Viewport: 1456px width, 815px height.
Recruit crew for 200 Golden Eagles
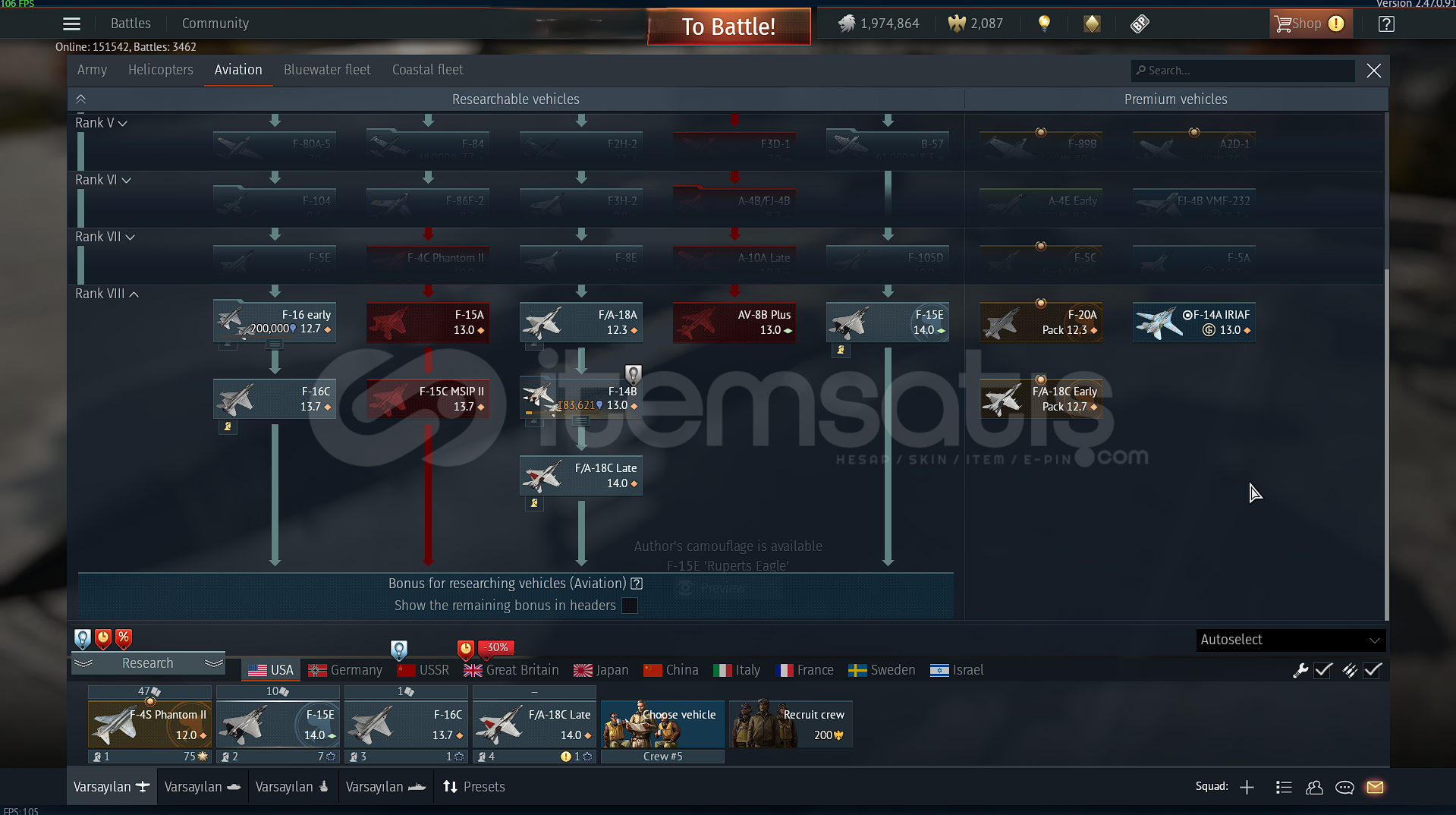791,724
